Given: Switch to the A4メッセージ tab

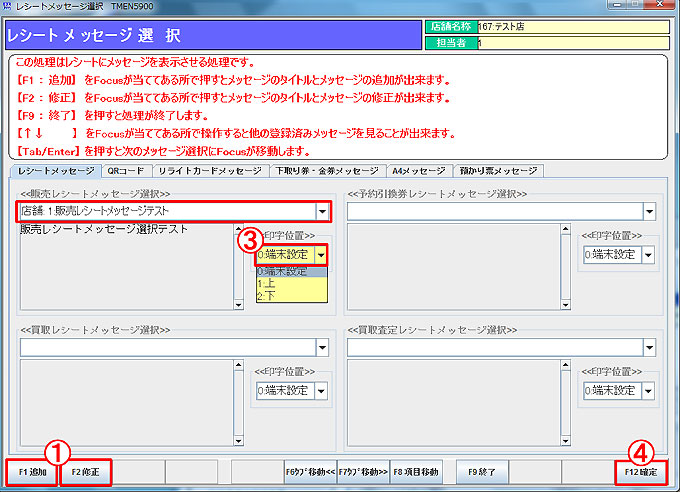Looking at the screenshot, I should click(x=419, y=171).
